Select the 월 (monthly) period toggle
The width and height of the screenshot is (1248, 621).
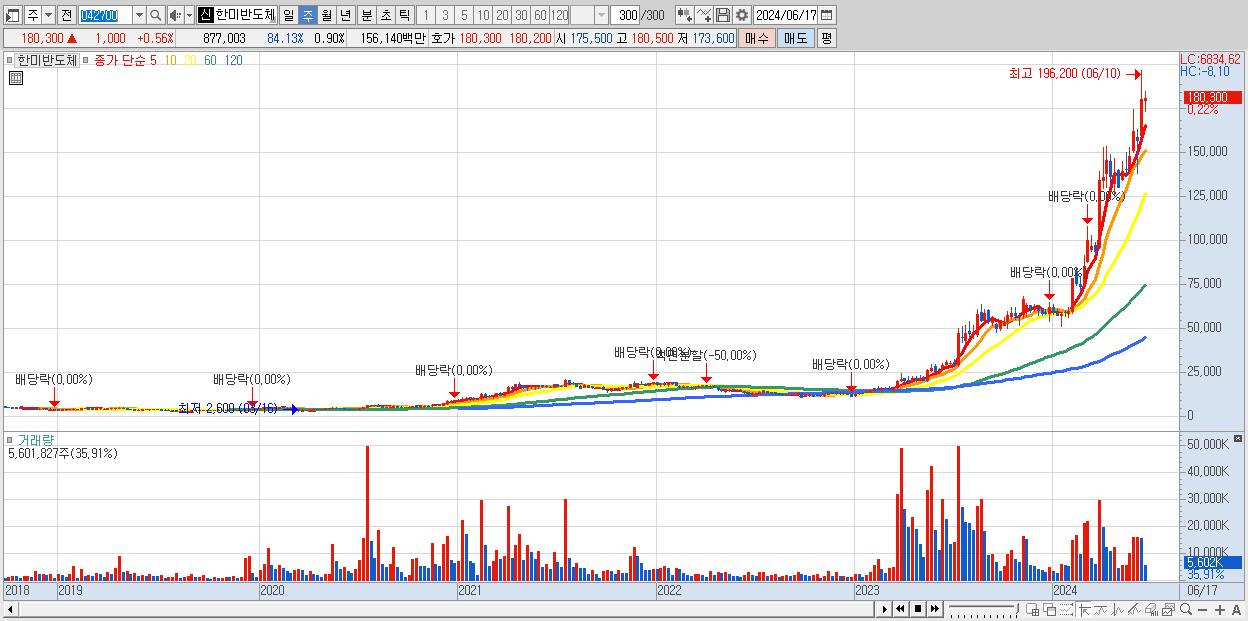326,15
